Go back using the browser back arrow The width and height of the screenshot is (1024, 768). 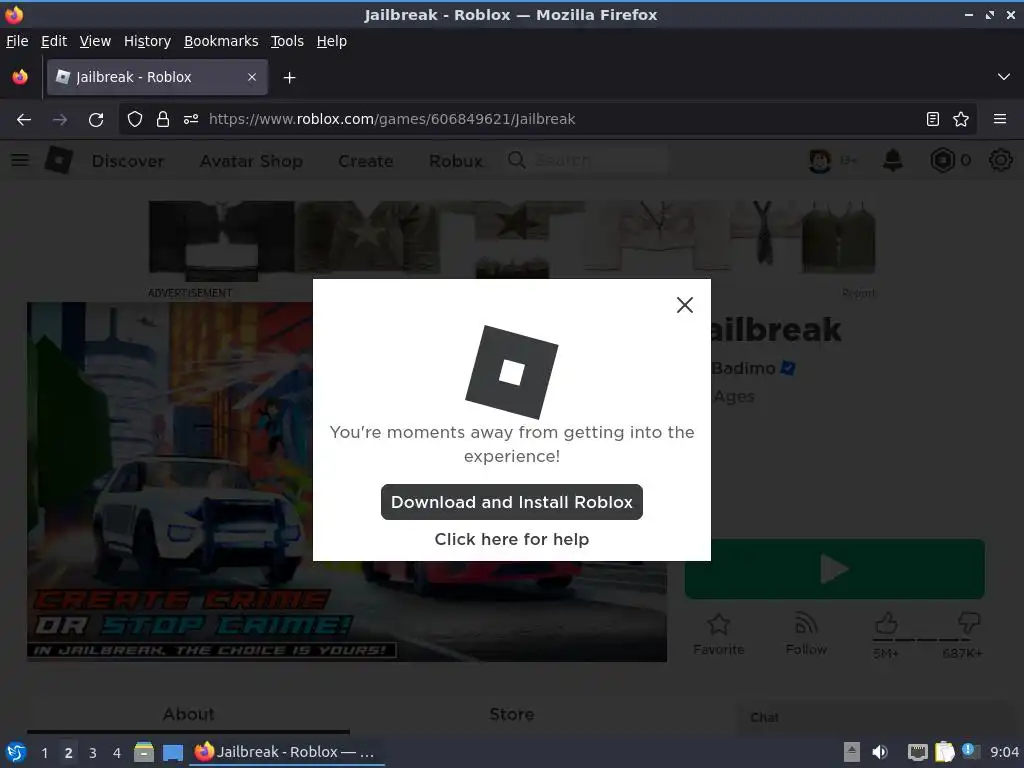click(24, 120)
